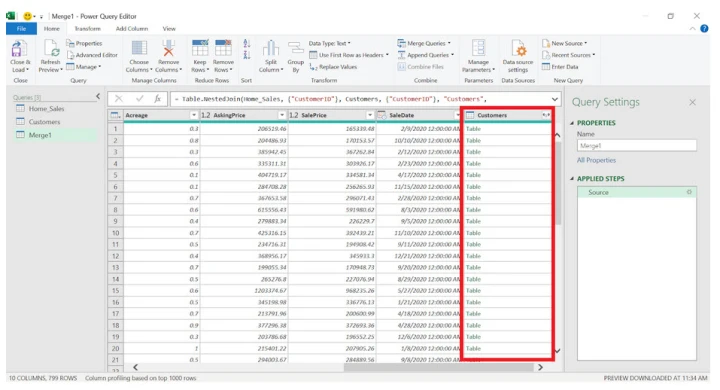Switch to the Add Column tab

tap(132, 28)
